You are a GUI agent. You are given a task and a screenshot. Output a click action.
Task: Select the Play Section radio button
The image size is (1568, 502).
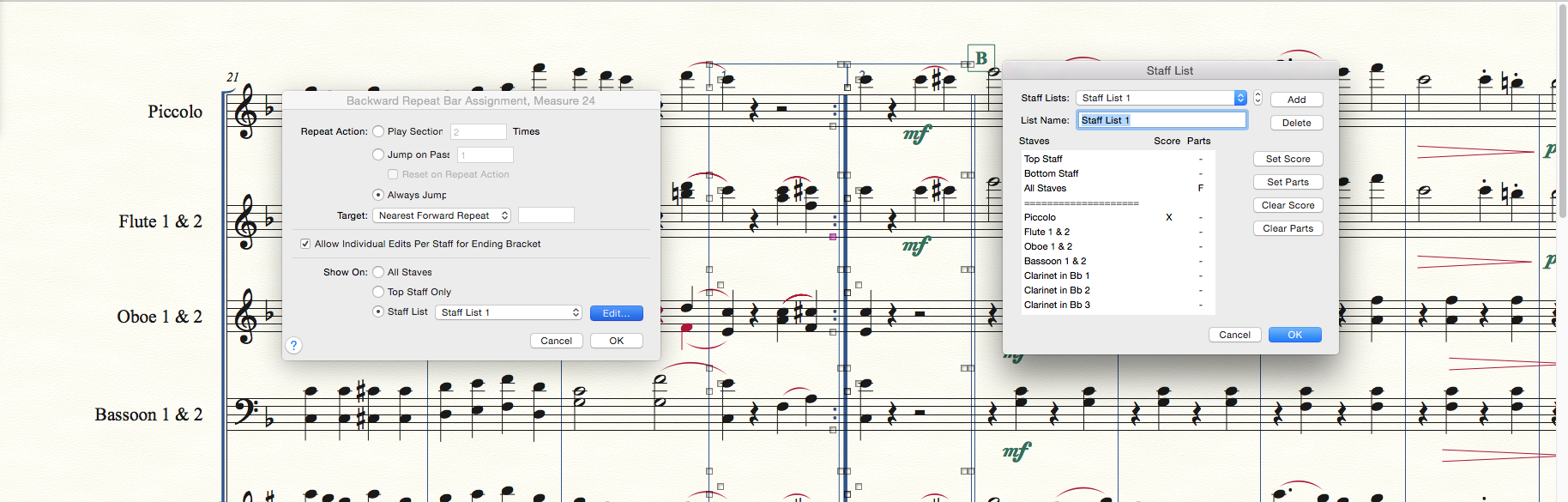coord(378,131)
